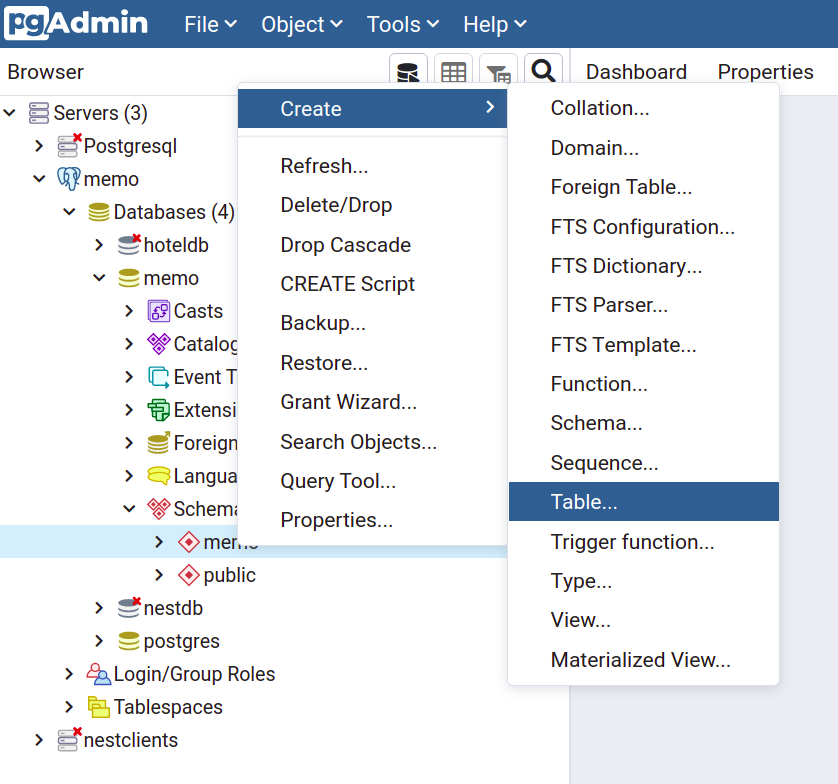Click the Search Objects magnifier icon
838x784 pixels.
[544, 69]
